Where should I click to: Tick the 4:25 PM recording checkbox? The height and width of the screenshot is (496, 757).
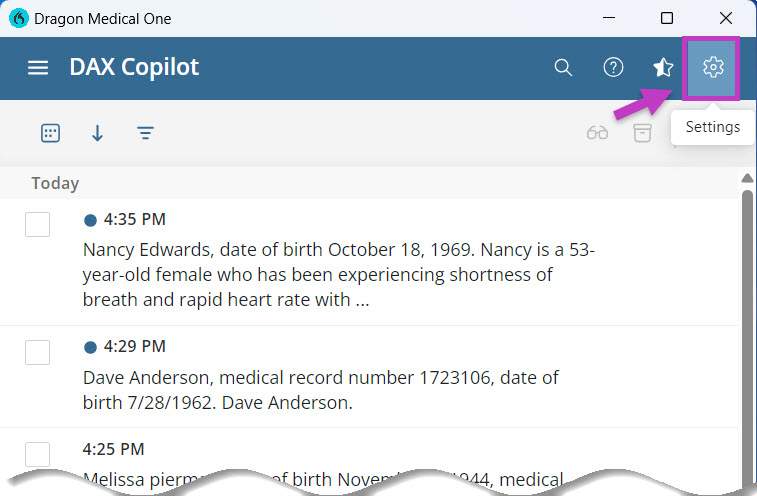coord(37,454)
